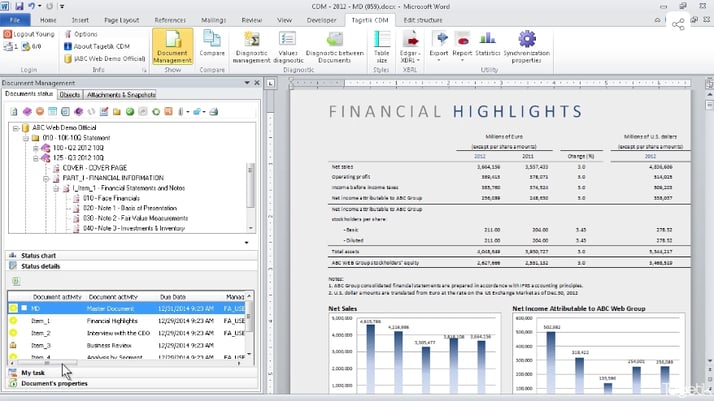Open Diagnostic management tool
This screenshot has height=401, width=714.
(251, 47)
